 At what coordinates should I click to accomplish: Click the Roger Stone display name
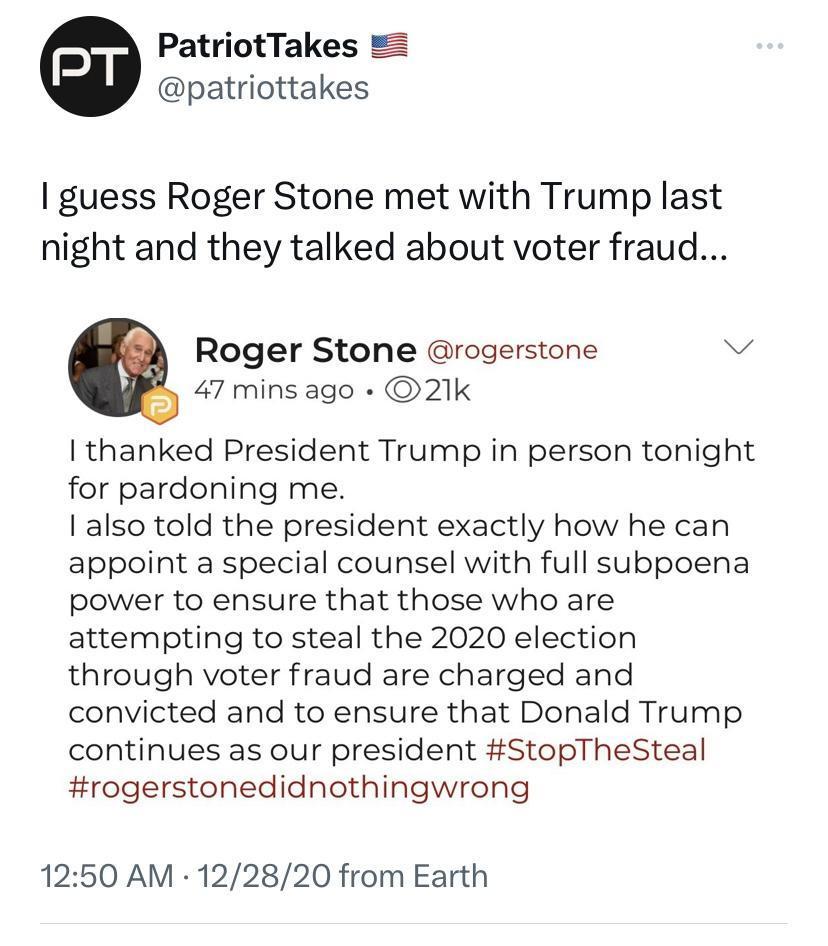click(305, 351)
